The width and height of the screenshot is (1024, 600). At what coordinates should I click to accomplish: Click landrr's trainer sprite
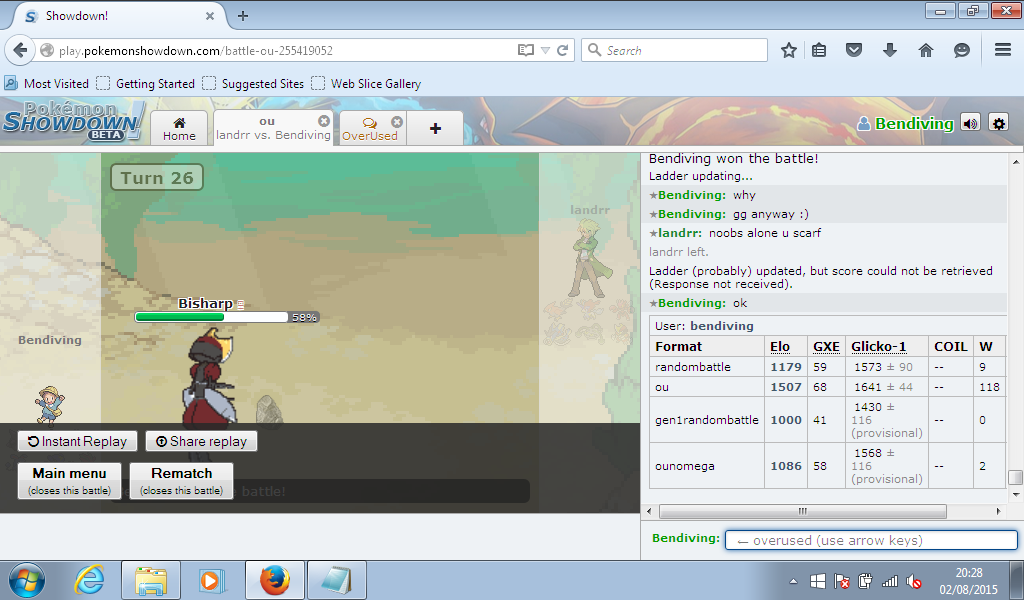pos(588,259)
